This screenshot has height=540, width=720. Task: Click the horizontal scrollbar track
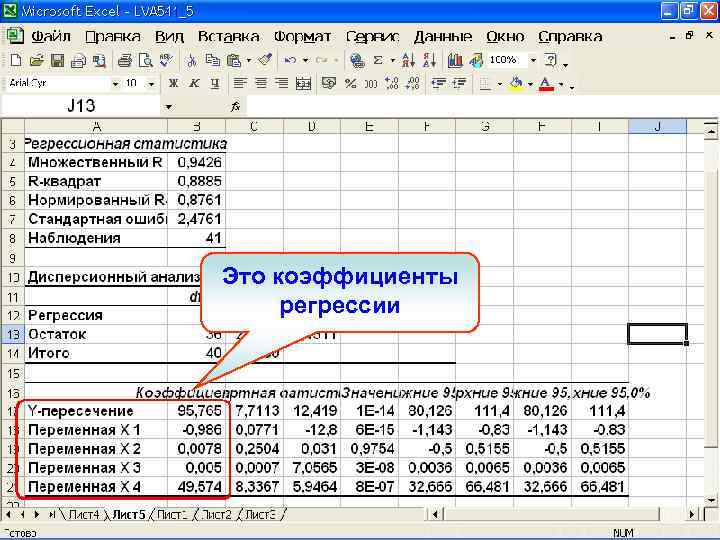coord(551,514)
